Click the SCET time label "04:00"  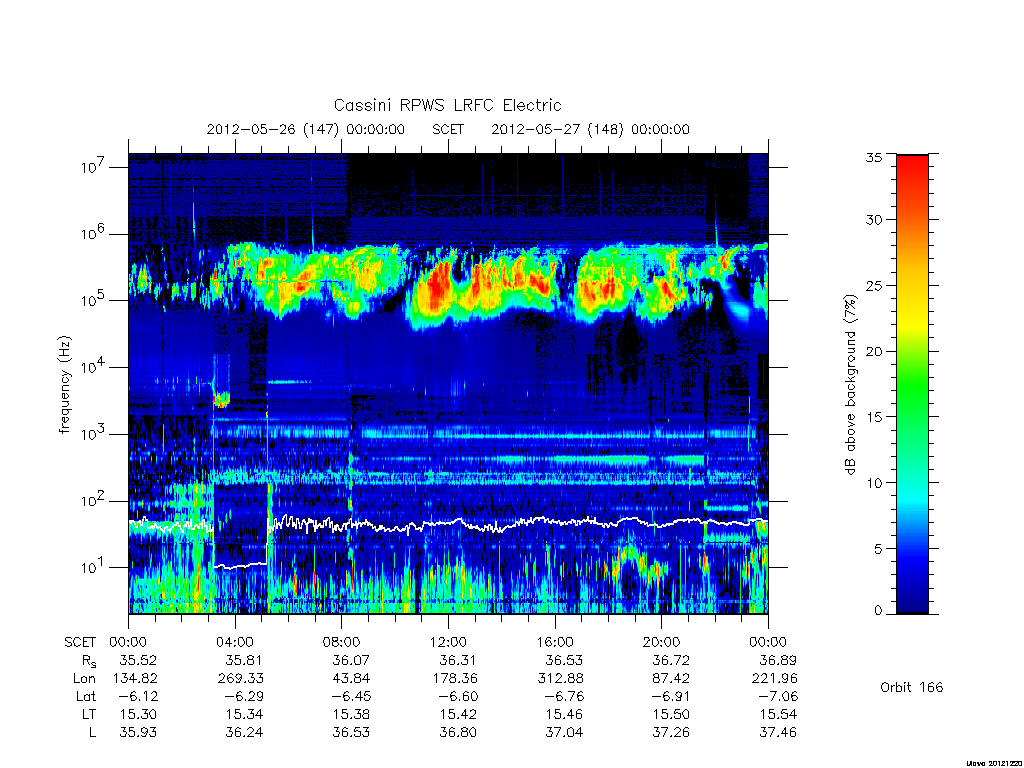click(235, 642)
